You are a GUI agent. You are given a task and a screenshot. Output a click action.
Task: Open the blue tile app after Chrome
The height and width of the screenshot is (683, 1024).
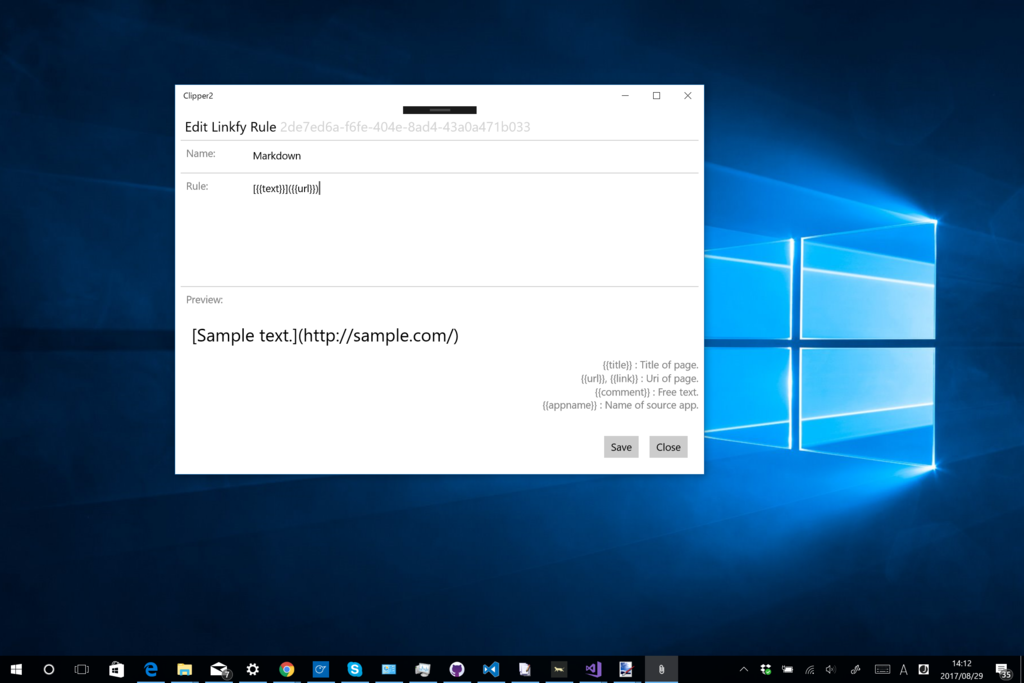[x=321, y=669]
